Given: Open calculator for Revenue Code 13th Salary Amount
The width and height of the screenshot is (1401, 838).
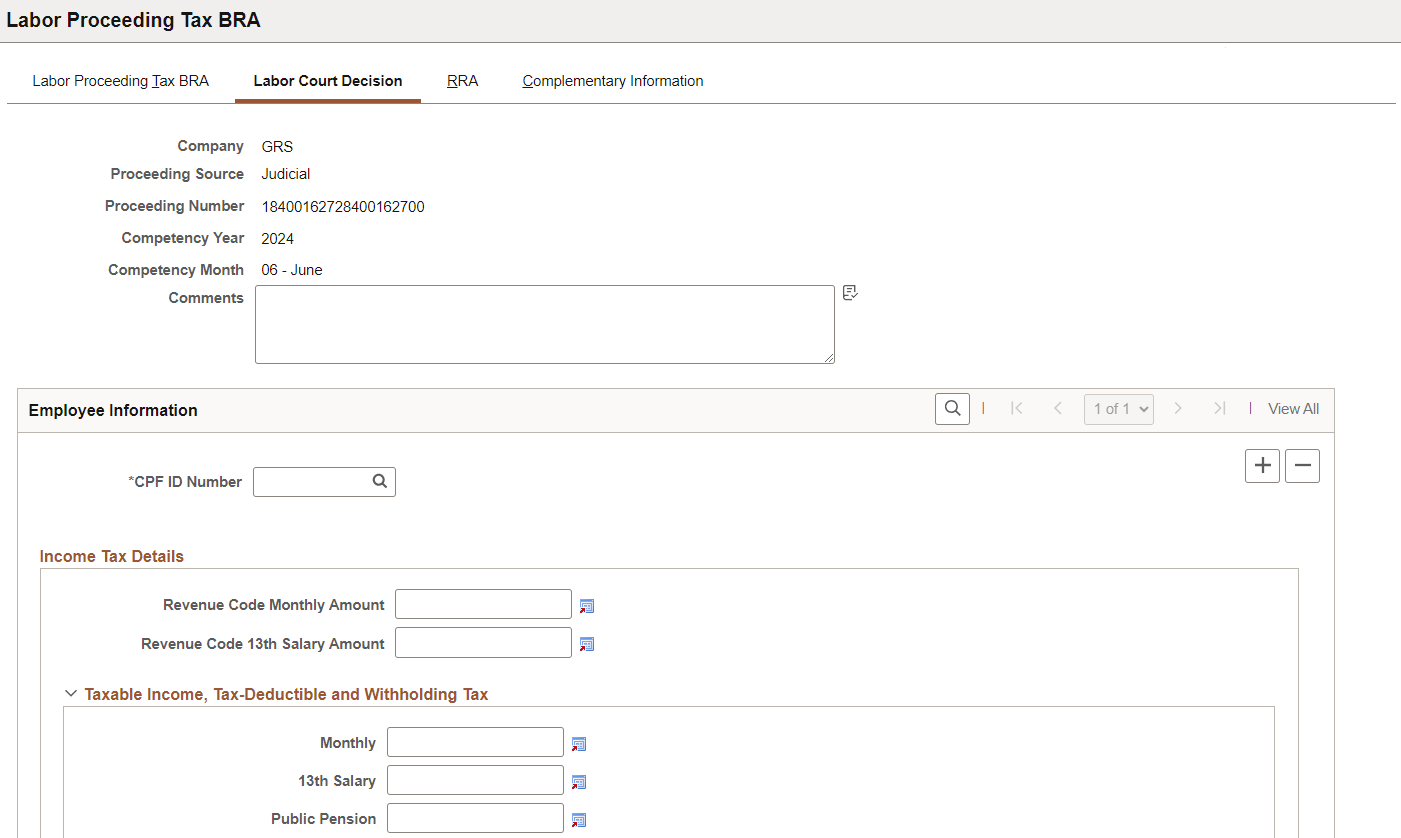Looking at the screenshot, I should click(x=587, y=644).
